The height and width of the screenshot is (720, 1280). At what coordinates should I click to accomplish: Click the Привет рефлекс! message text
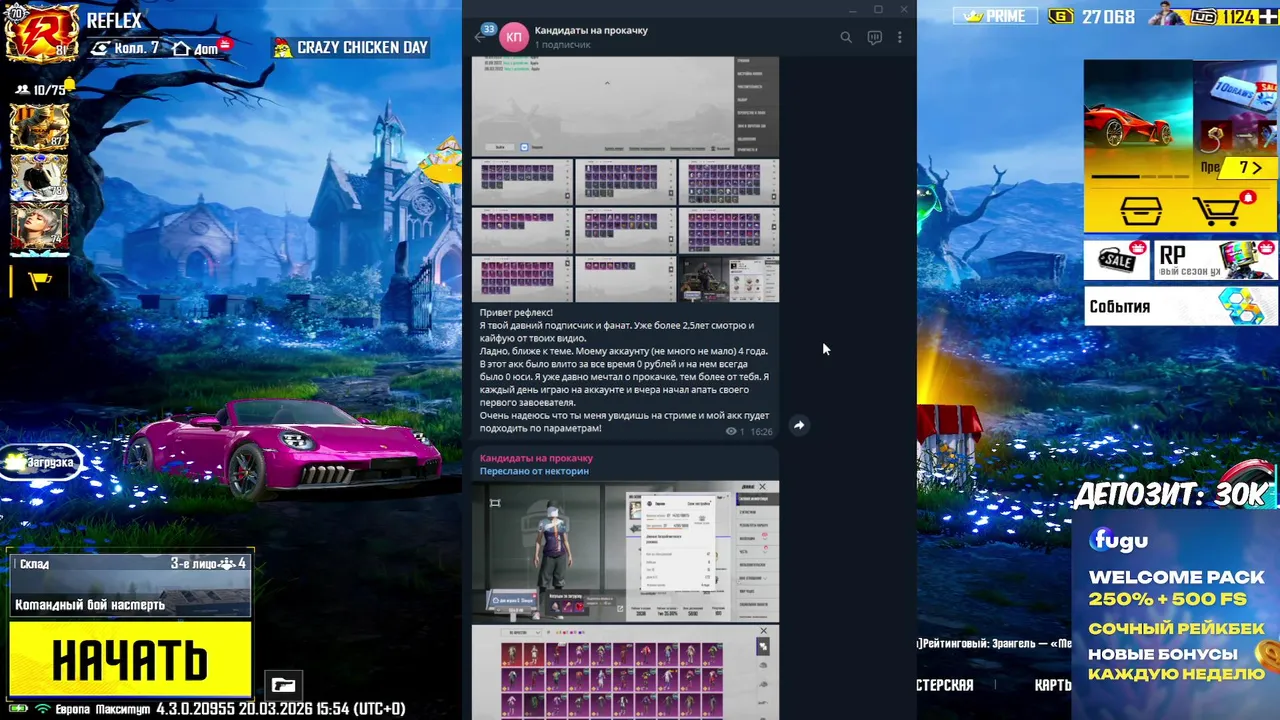click(516, 313)
